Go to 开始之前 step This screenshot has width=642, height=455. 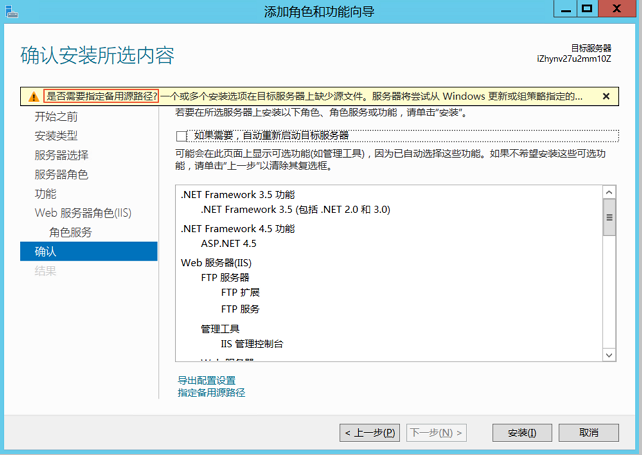[x=56, y=117]
